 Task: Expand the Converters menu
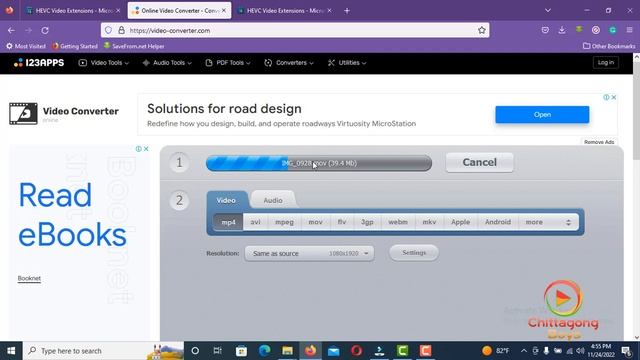click(289, 63)
